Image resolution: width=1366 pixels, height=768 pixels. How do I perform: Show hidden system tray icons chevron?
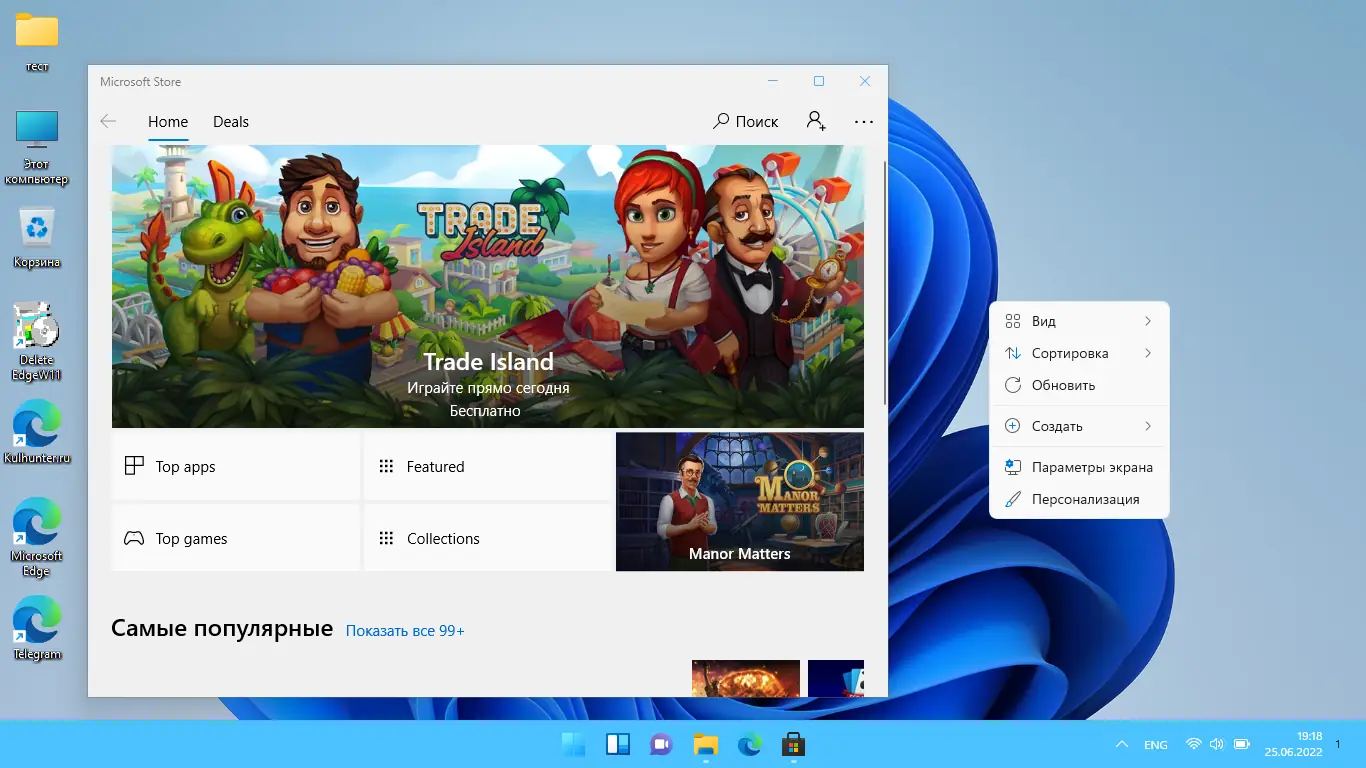[x=1121, y=745]
